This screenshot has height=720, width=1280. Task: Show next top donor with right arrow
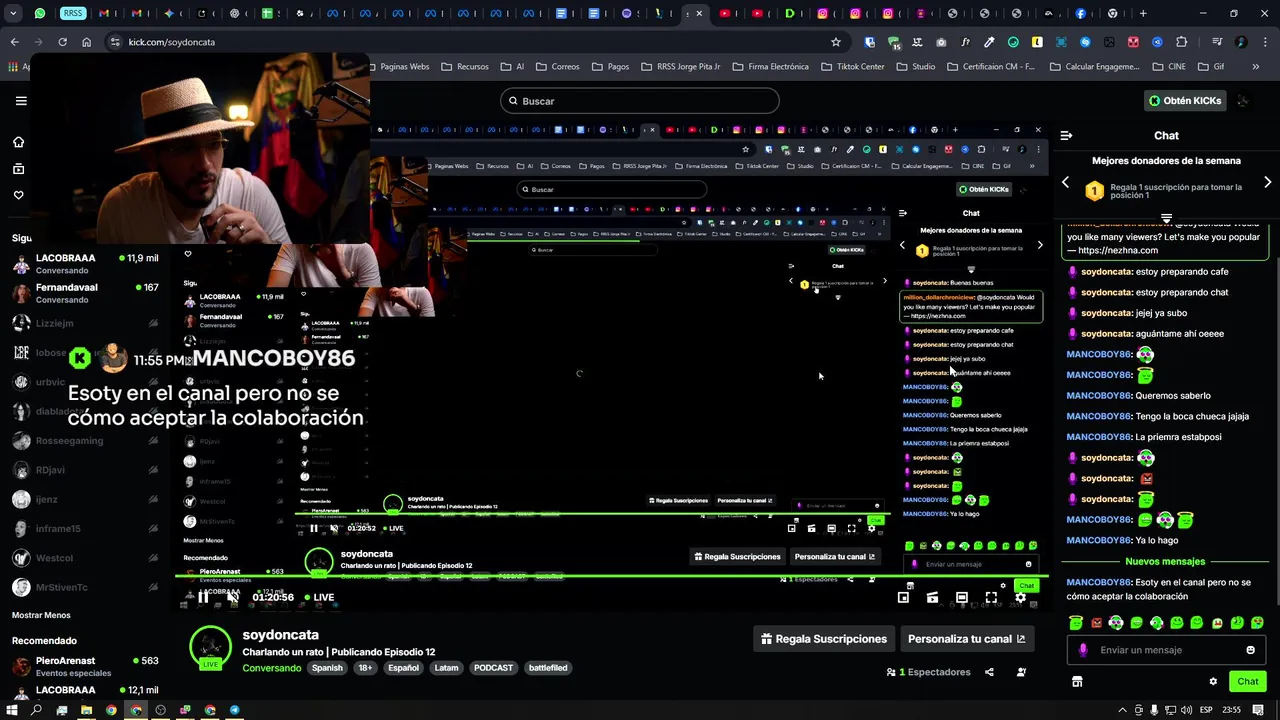point(1267,182)
